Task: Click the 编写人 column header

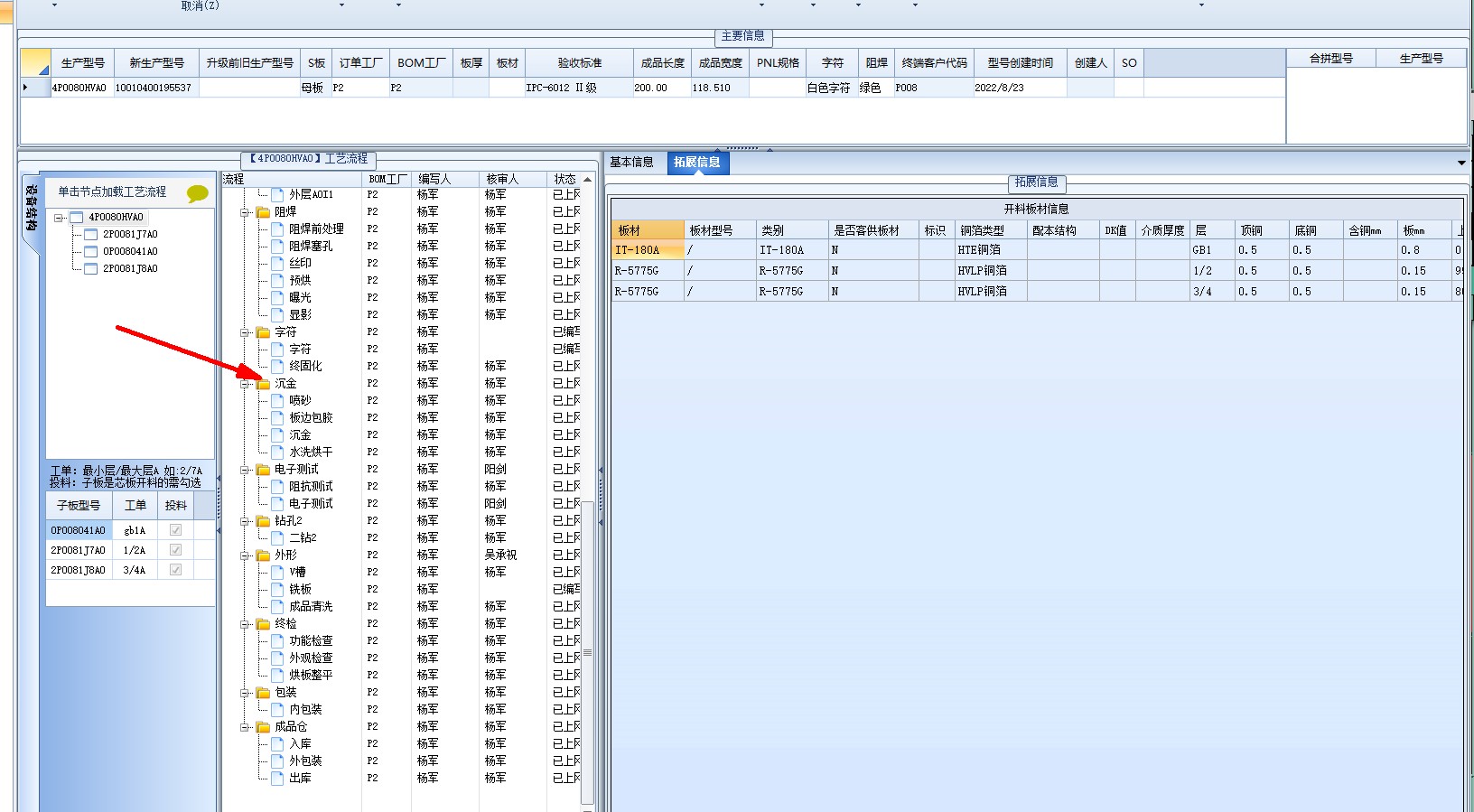Action: (x=445, y=179)
